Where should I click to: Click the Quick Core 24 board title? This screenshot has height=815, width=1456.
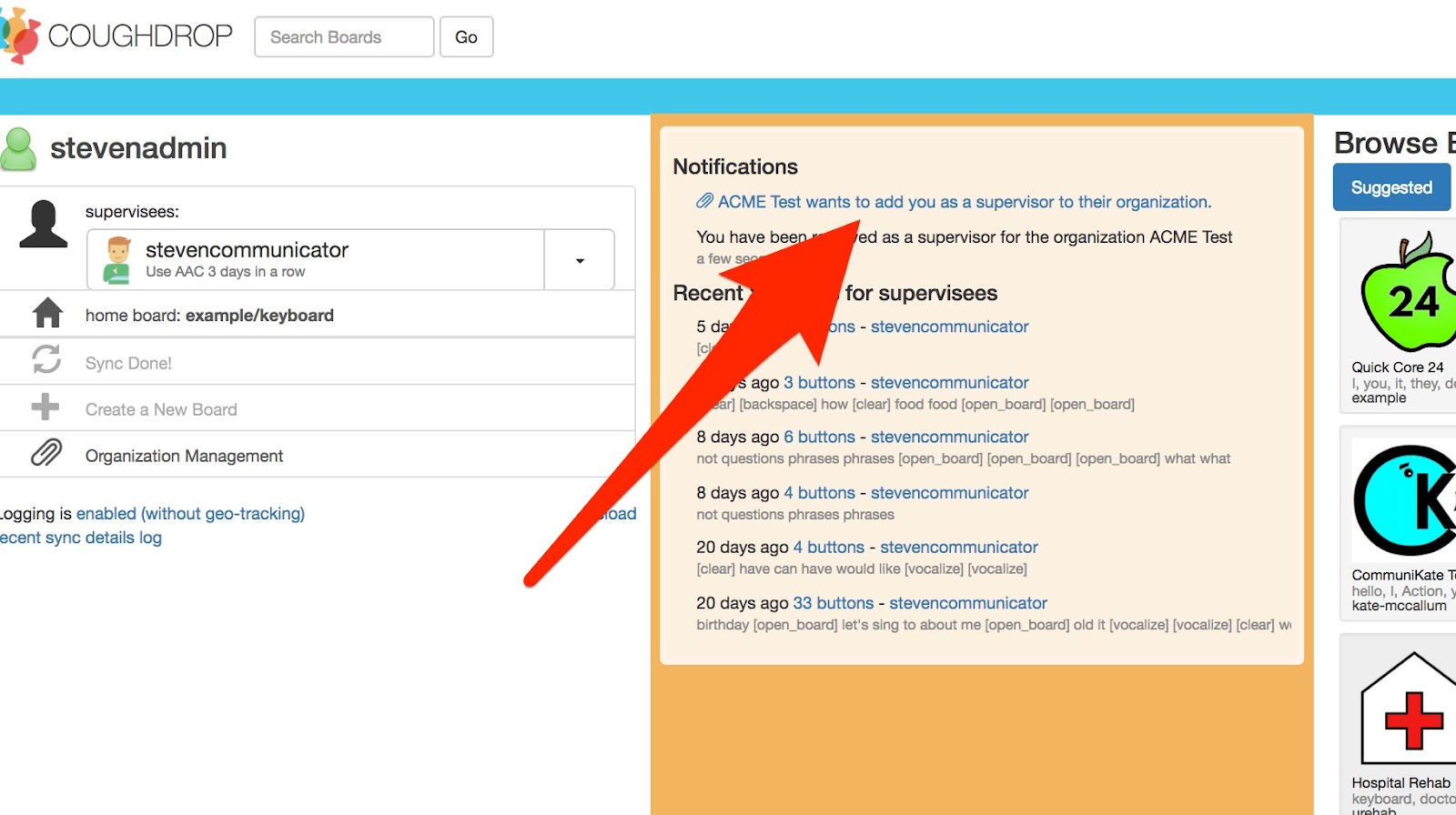(1398, 367)
